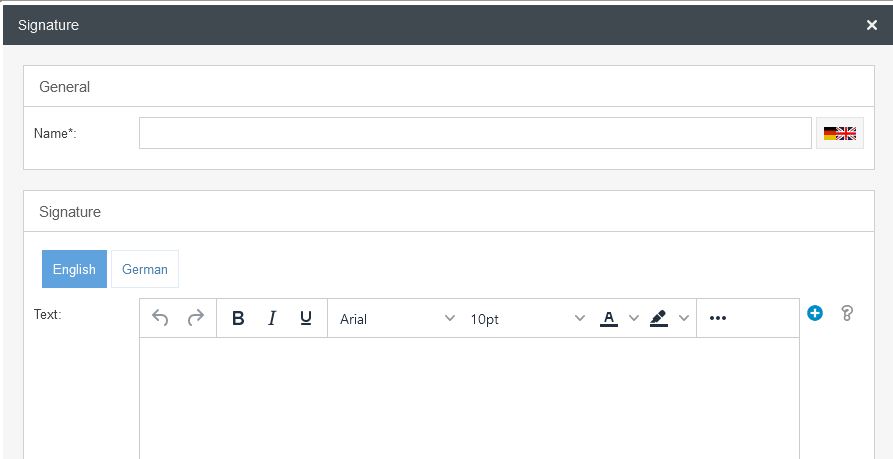
Task: Expand the highlight color picker arrow
Action: (x=684, y=318)
